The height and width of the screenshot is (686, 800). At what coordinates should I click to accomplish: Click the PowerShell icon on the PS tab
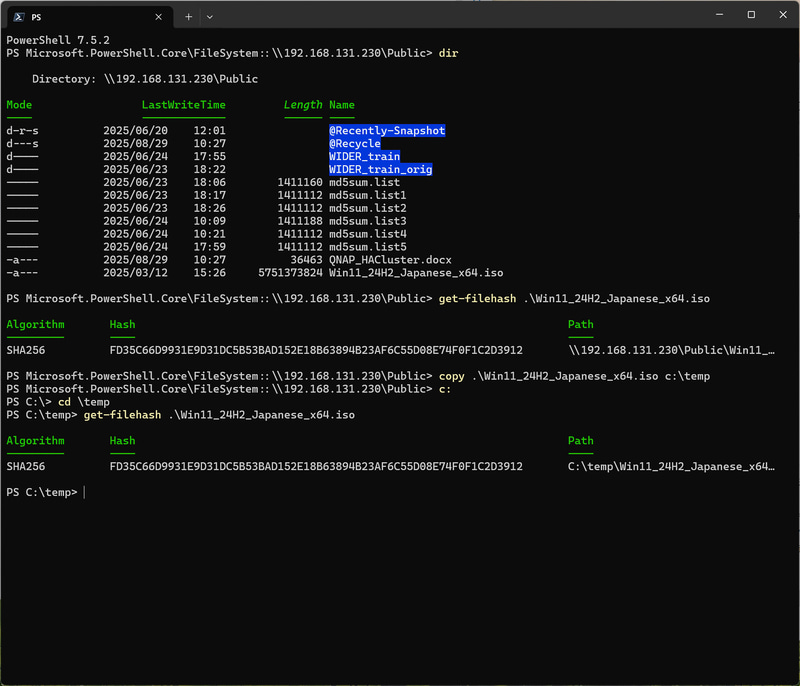pos(18,17)
